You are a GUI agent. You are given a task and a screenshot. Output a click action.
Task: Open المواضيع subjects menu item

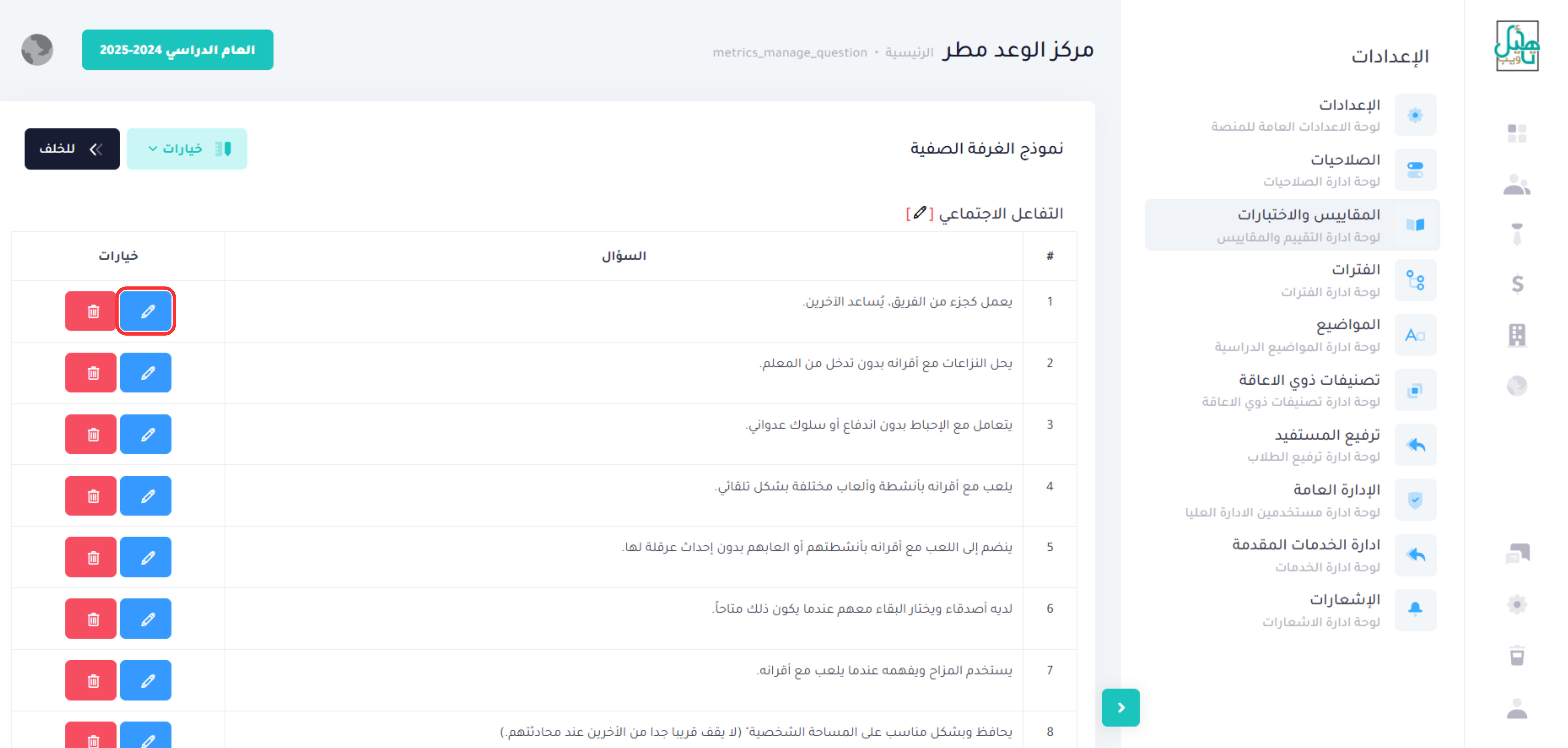coord(1292,335)
